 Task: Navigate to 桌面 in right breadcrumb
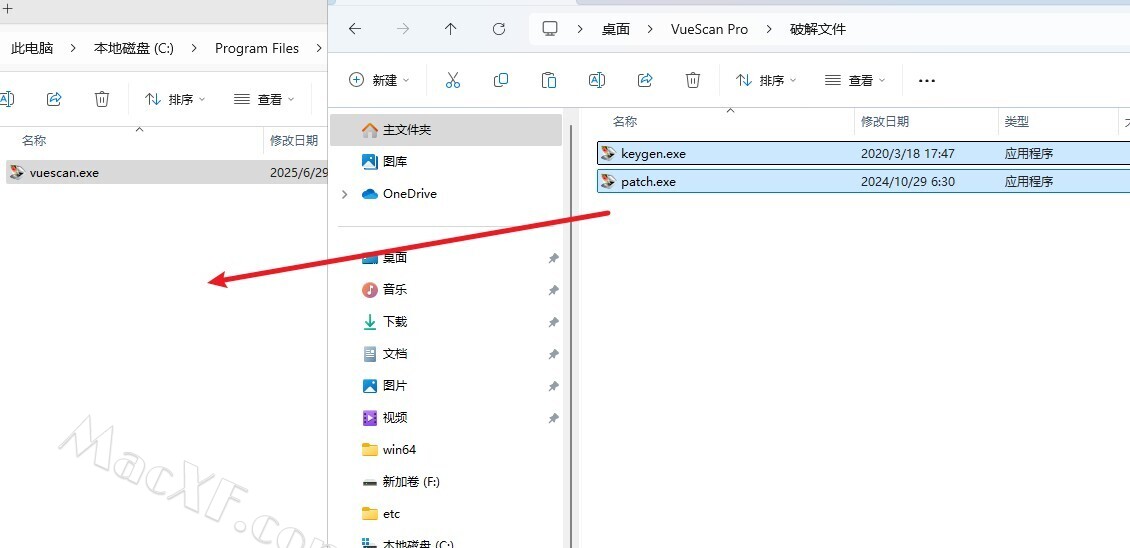point(616,30)
